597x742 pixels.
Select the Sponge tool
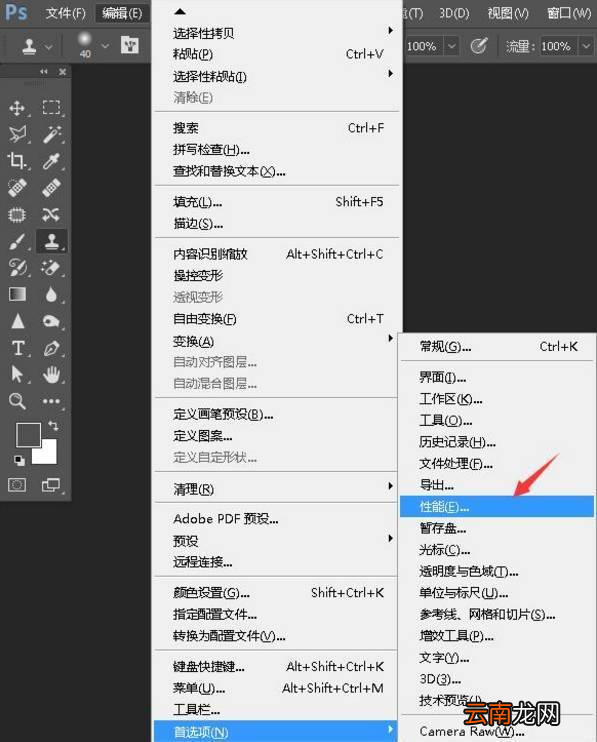[51, 321]
